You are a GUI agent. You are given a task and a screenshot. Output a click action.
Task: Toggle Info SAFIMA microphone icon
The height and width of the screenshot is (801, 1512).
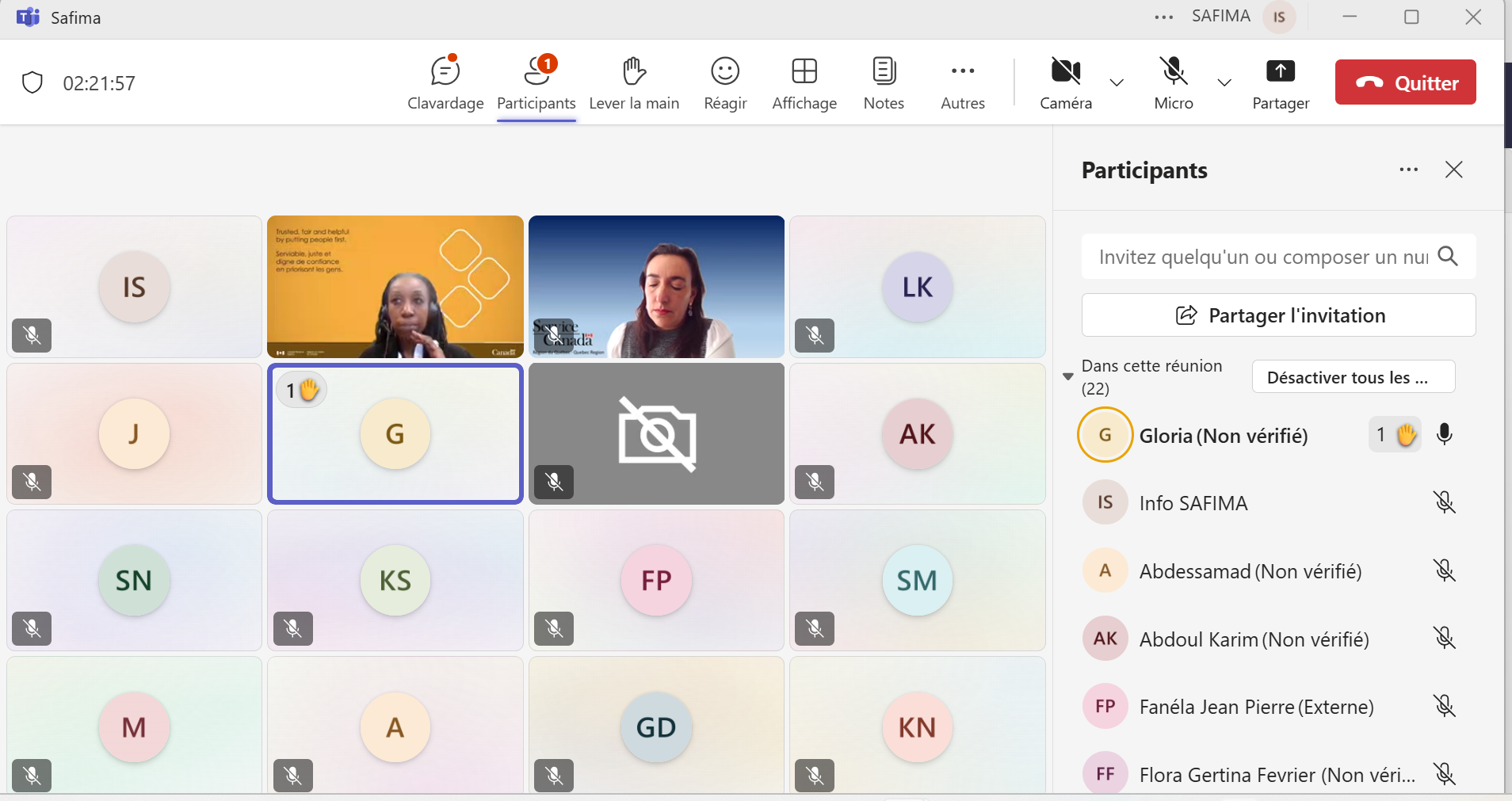click(1445, 502)
